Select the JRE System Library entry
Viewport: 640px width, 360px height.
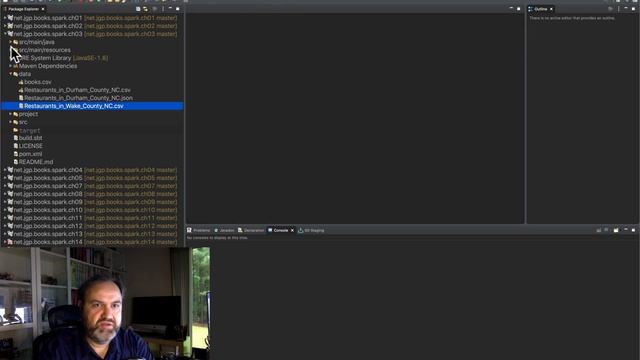tap(63, 58)
